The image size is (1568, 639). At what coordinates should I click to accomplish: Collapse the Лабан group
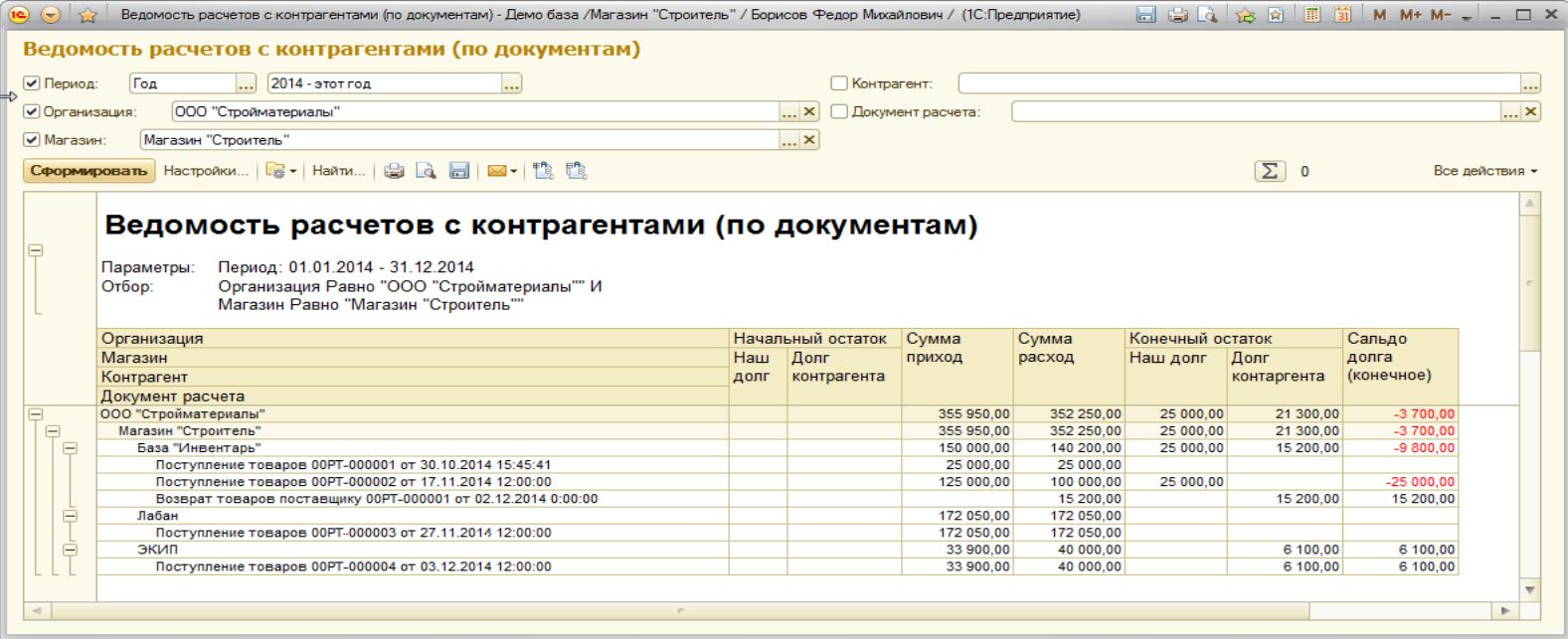(x=70, y=516)
